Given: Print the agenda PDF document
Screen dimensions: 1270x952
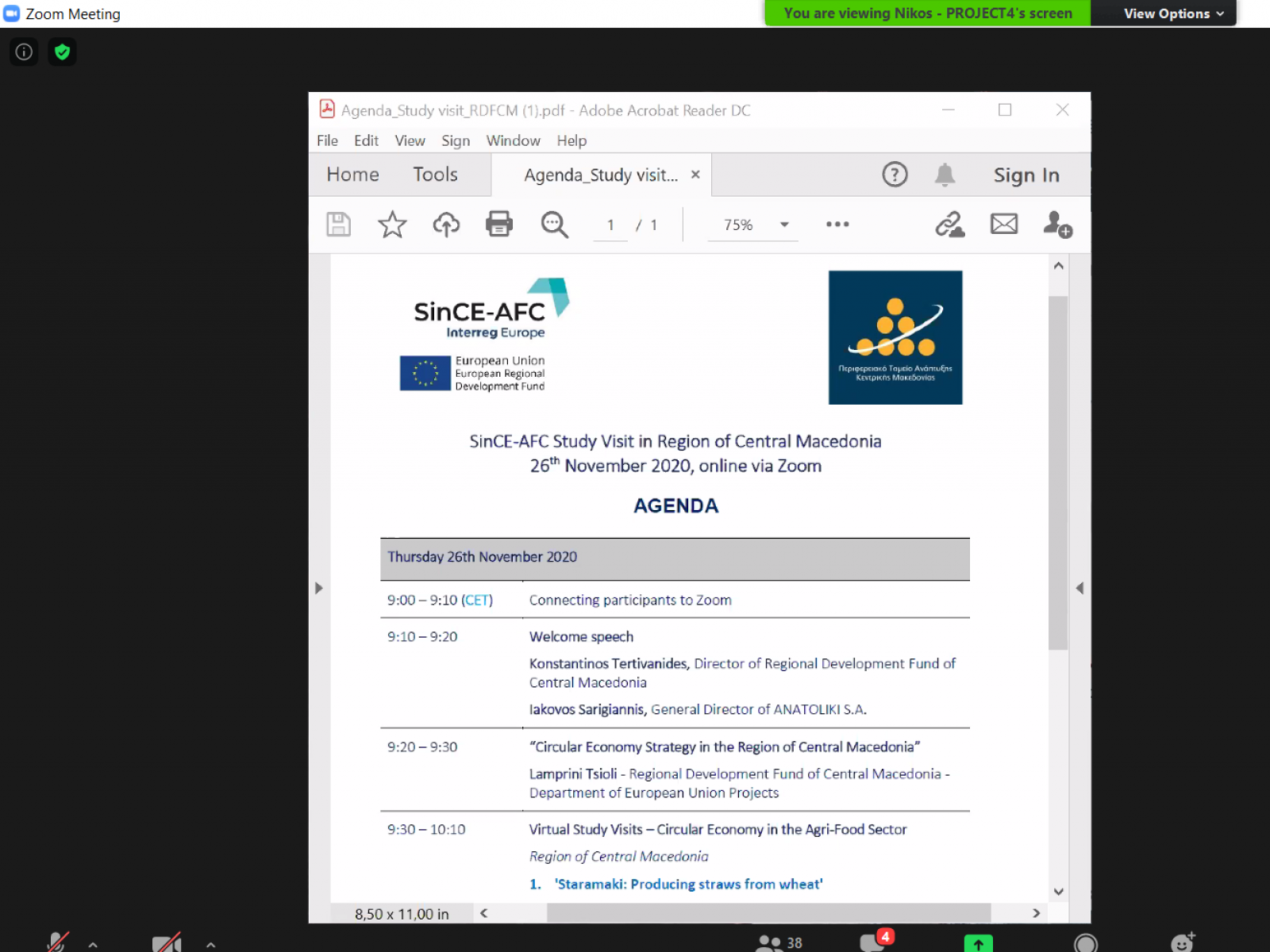Looking at the screenshot, I should tap(499, 225).
